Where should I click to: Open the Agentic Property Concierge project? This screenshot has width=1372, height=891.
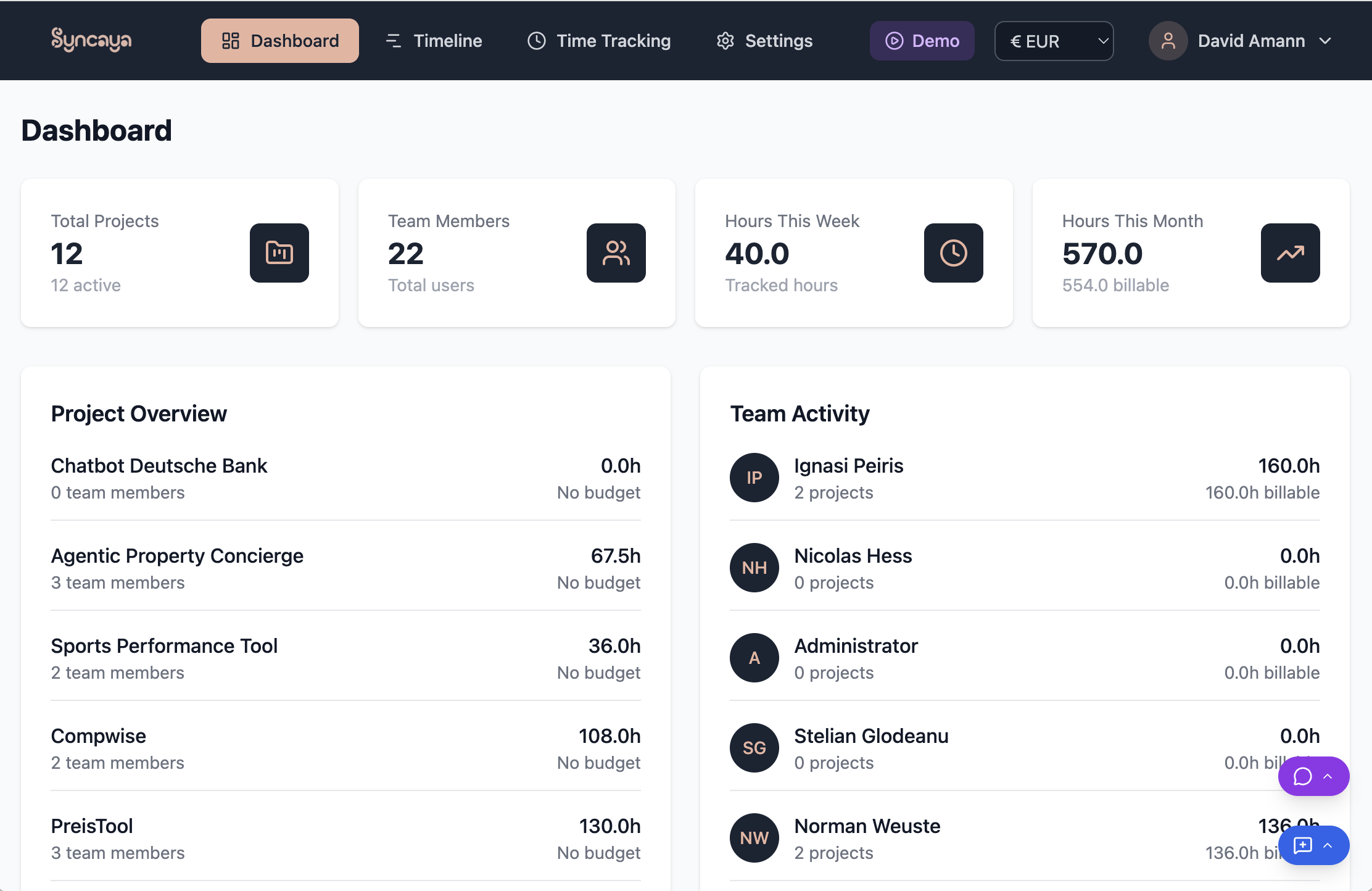(177, 556)
